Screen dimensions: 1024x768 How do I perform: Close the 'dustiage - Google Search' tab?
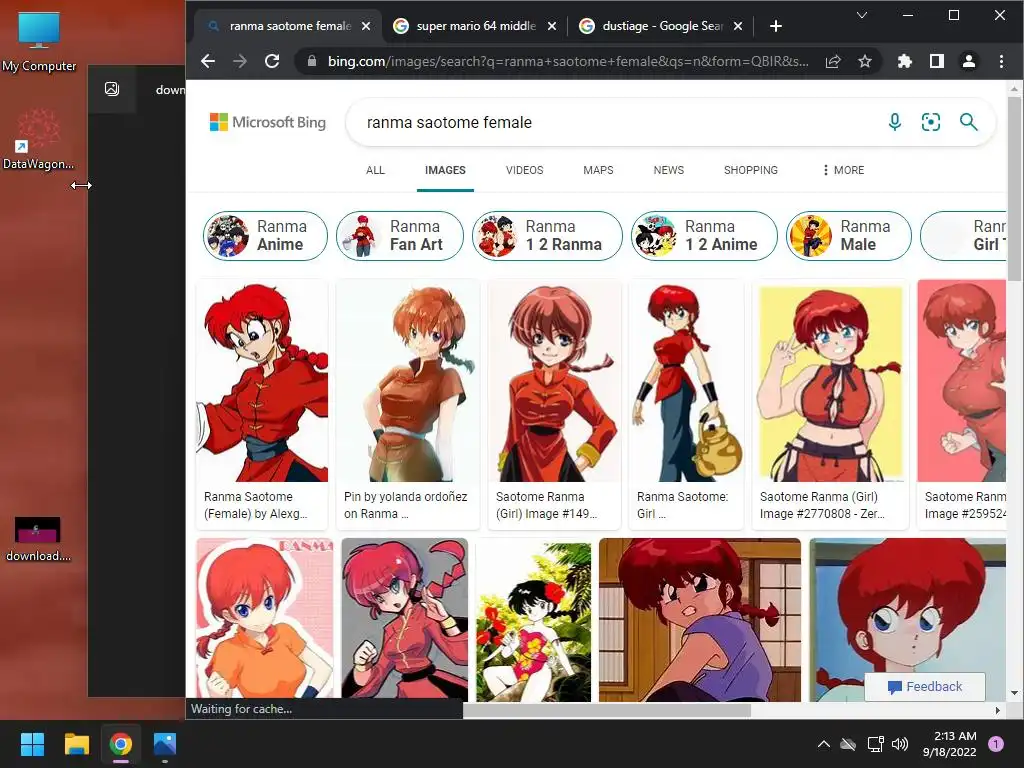737,26
